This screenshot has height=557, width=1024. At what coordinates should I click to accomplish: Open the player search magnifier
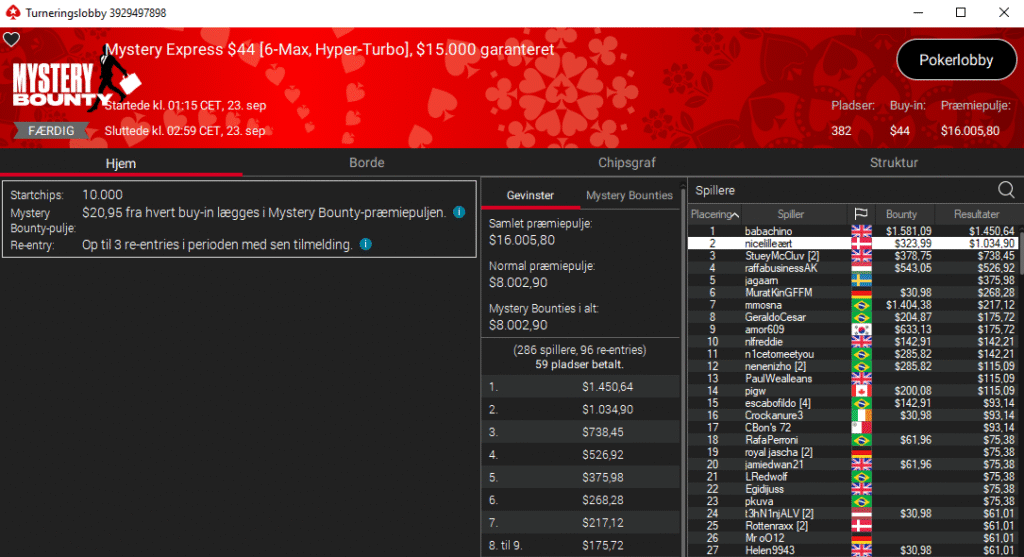(1006, 190)
